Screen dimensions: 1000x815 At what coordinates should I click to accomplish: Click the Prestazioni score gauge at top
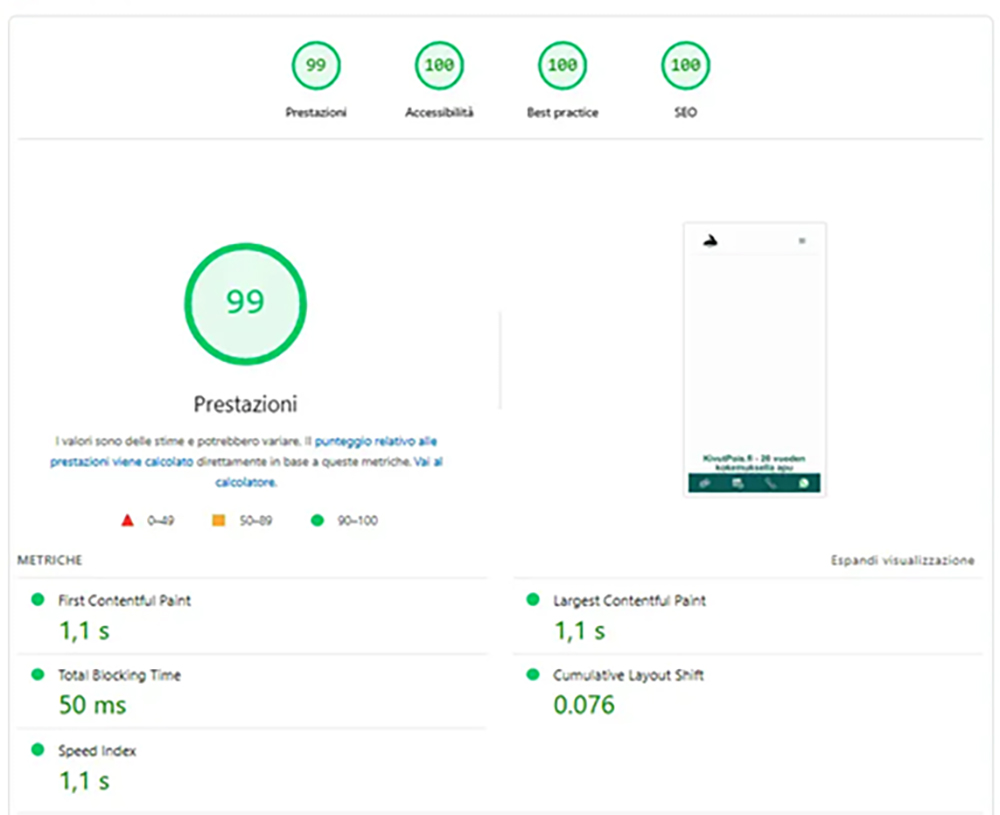tap(316, 66)
